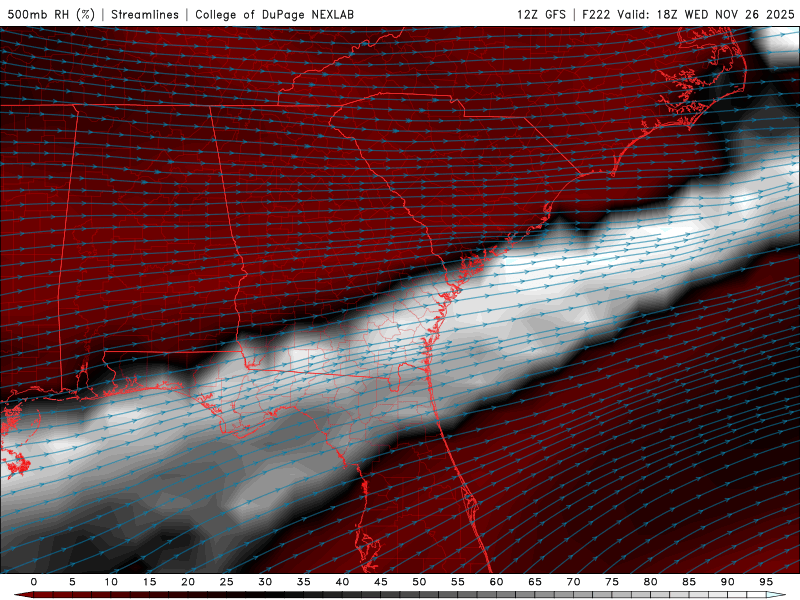Click the '85' colorbar scale label
The image size is (800, 600).
(x=689, y=582)
